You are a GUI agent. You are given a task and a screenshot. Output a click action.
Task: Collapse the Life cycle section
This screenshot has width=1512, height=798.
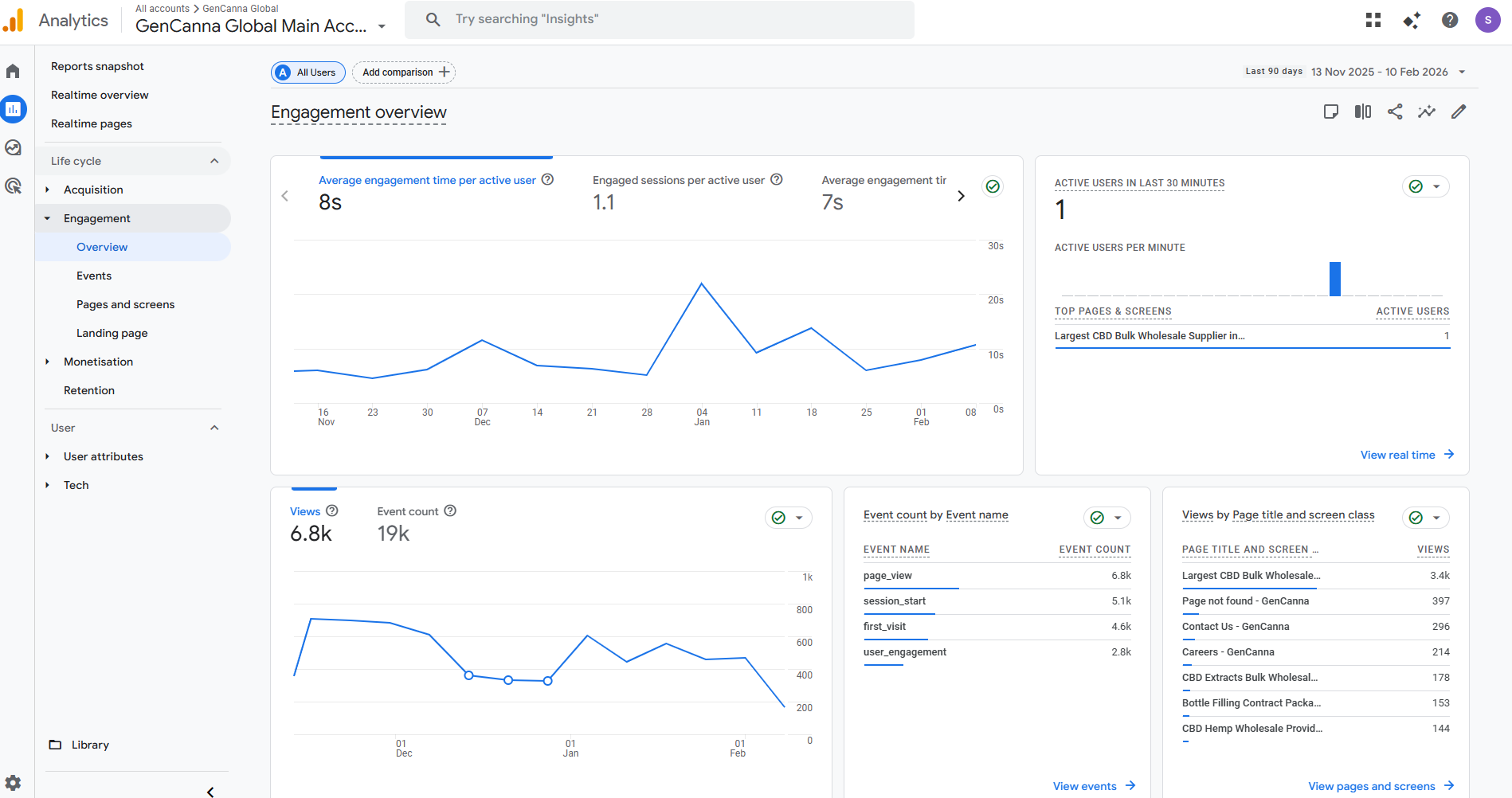214,161
